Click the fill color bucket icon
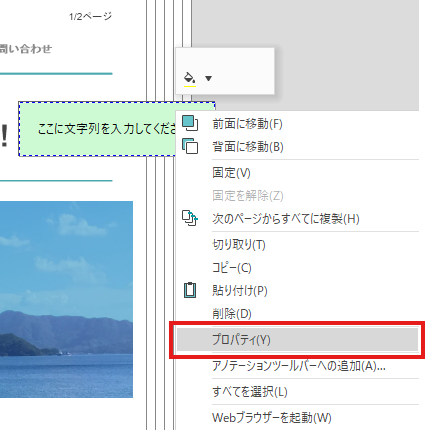 (190, 79)
